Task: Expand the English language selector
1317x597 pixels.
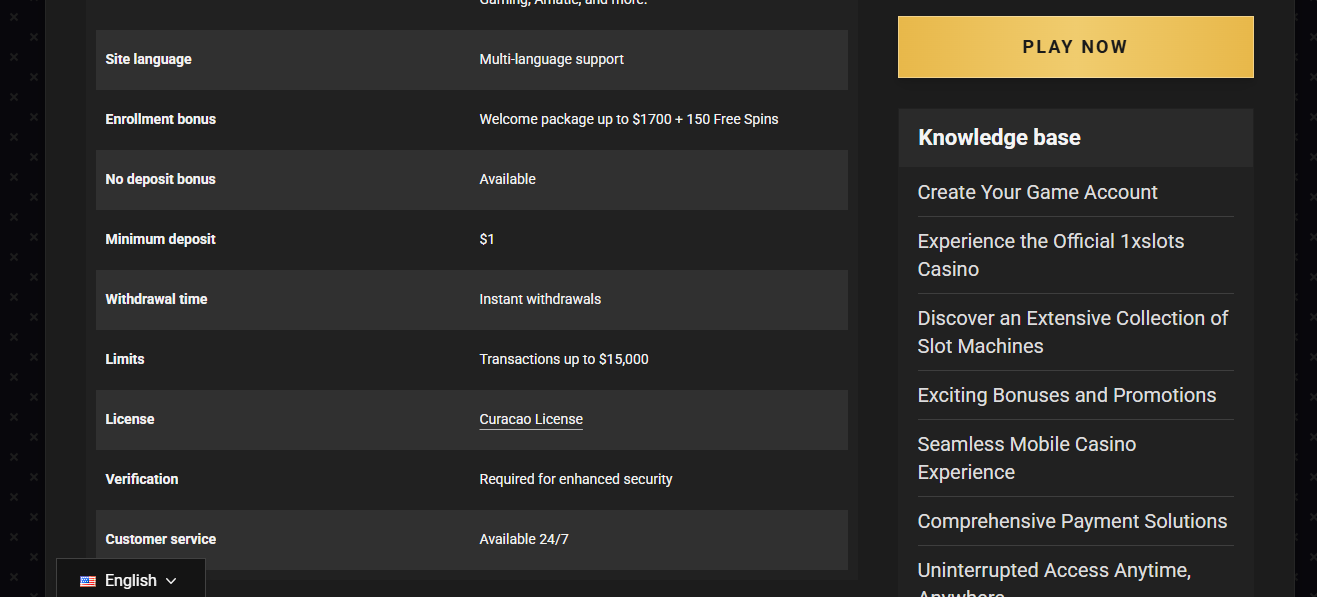Action: 130,580
